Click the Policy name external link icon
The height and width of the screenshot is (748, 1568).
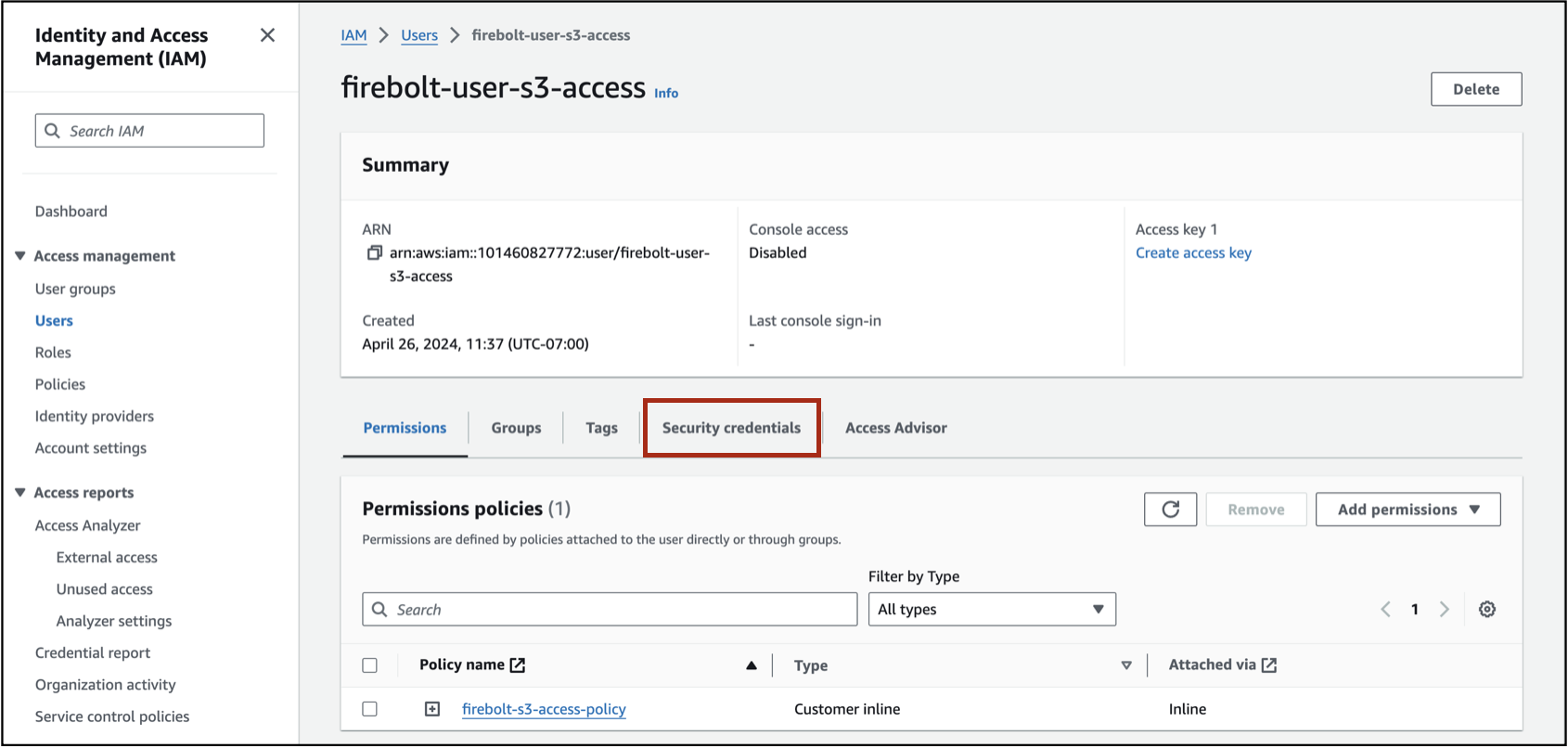(x=518, y=665)
